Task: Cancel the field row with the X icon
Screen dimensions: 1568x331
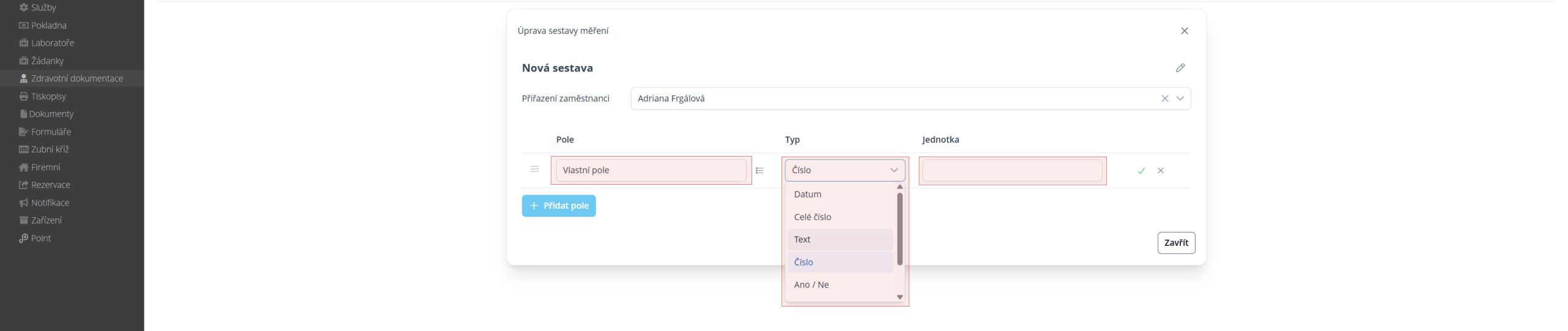Action: click(1160, 171)
